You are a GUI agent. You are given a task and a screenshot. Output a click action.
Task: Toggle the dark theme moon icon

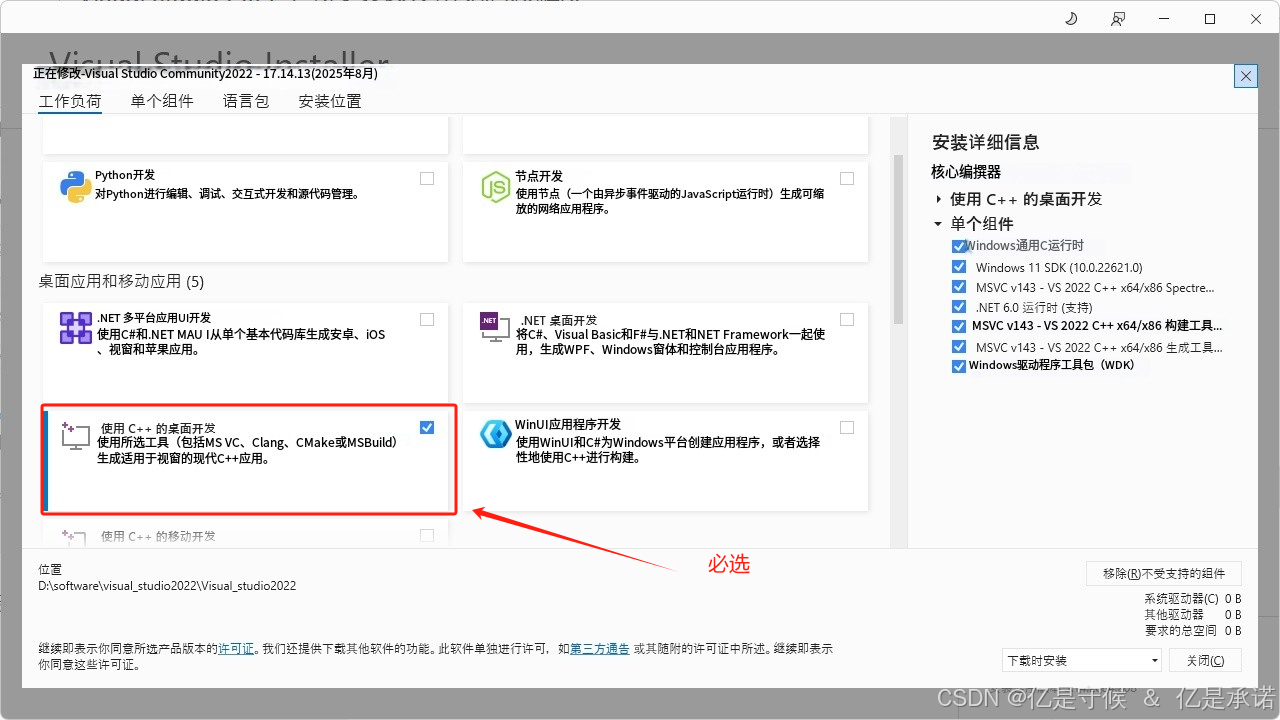pos(1072,19)
